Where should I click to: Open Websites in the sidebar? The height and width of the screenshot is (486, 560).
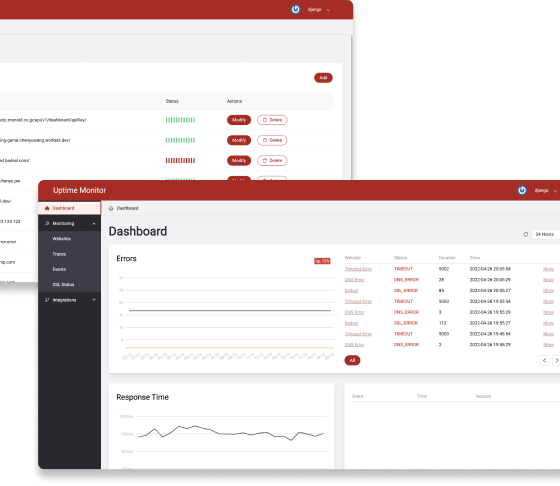tap(62, 239)
